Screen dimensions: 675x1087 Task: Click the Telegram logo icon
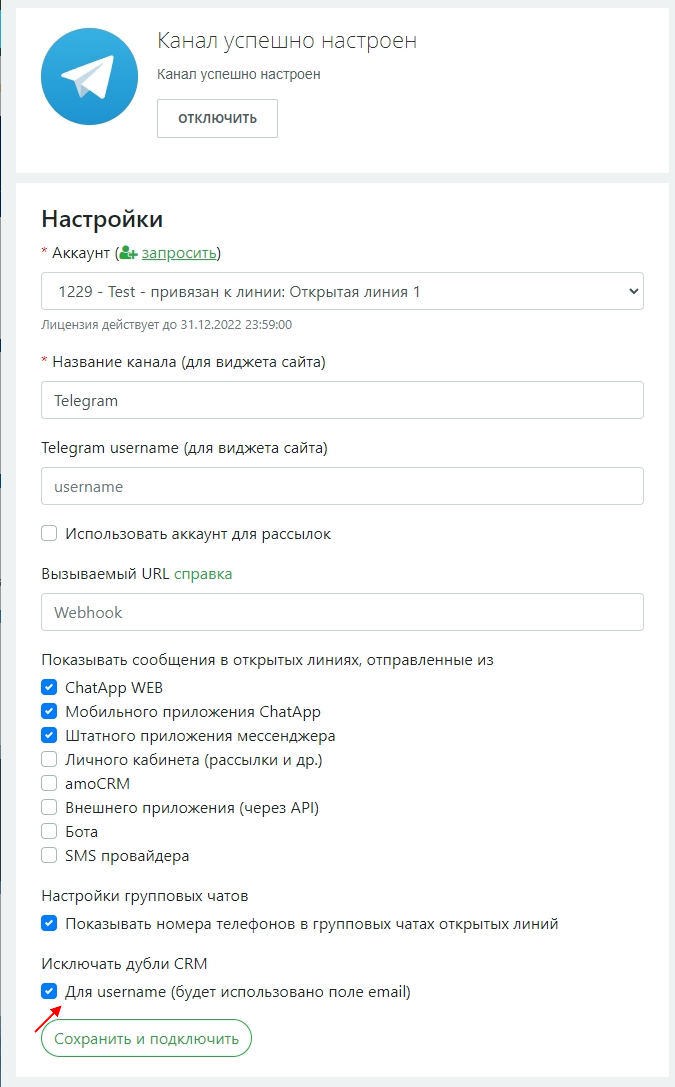click(90, 77)
